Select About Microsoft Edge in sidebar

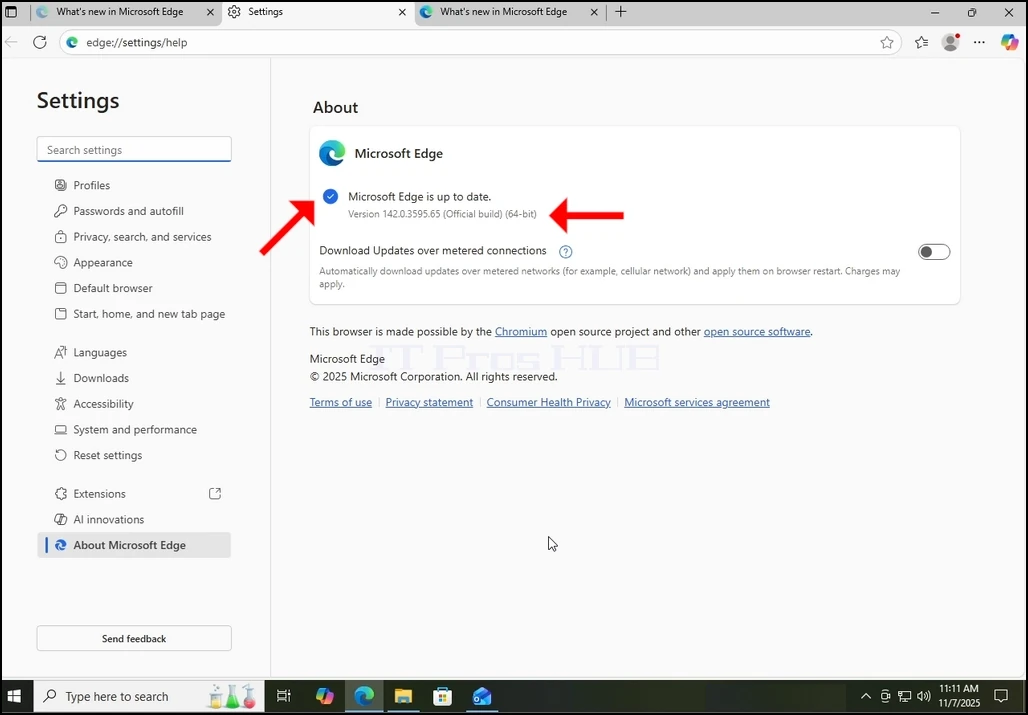coord(134,545)
